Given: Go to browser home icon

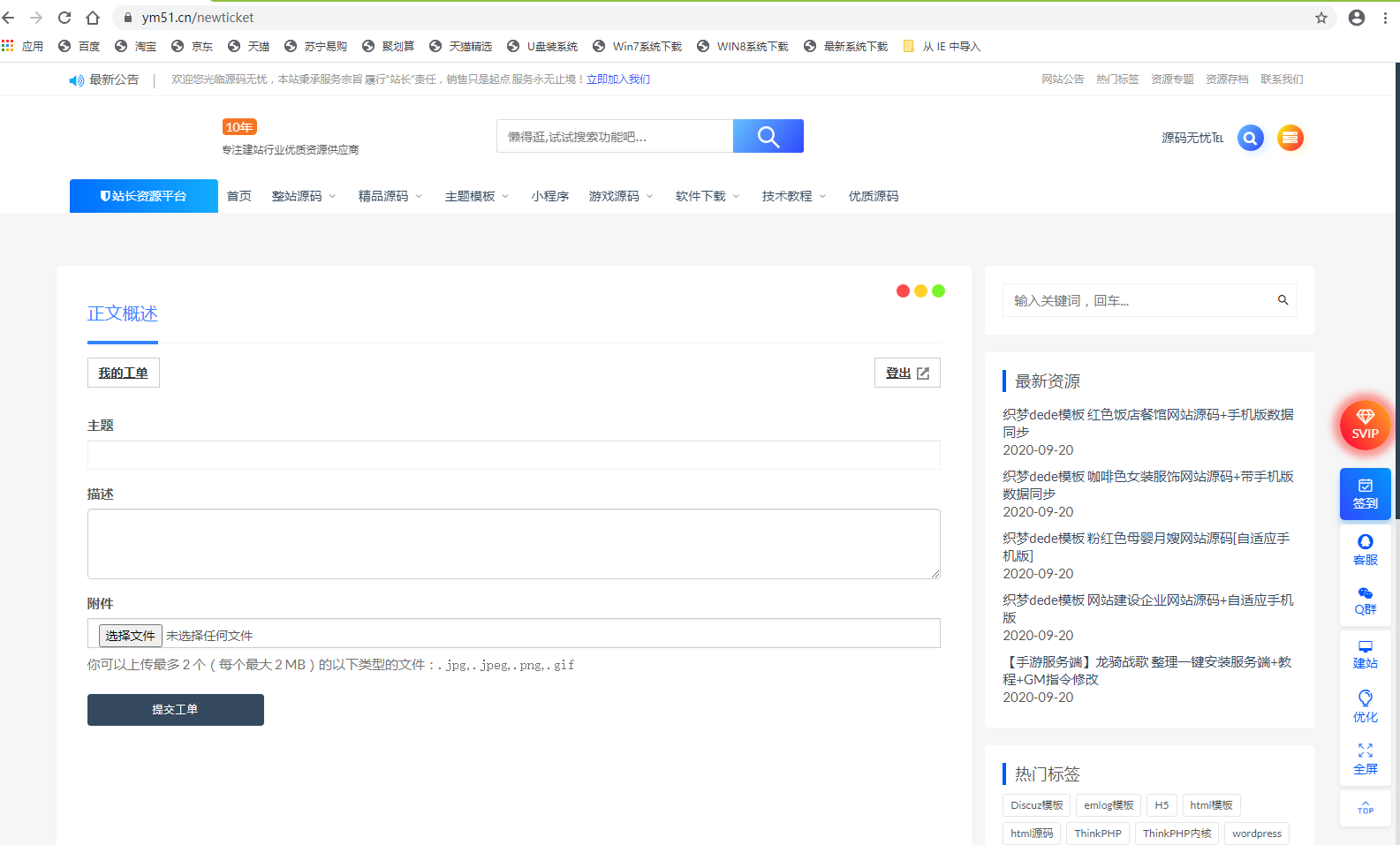Looking at the screenshot, I should [x=93, y=18].
